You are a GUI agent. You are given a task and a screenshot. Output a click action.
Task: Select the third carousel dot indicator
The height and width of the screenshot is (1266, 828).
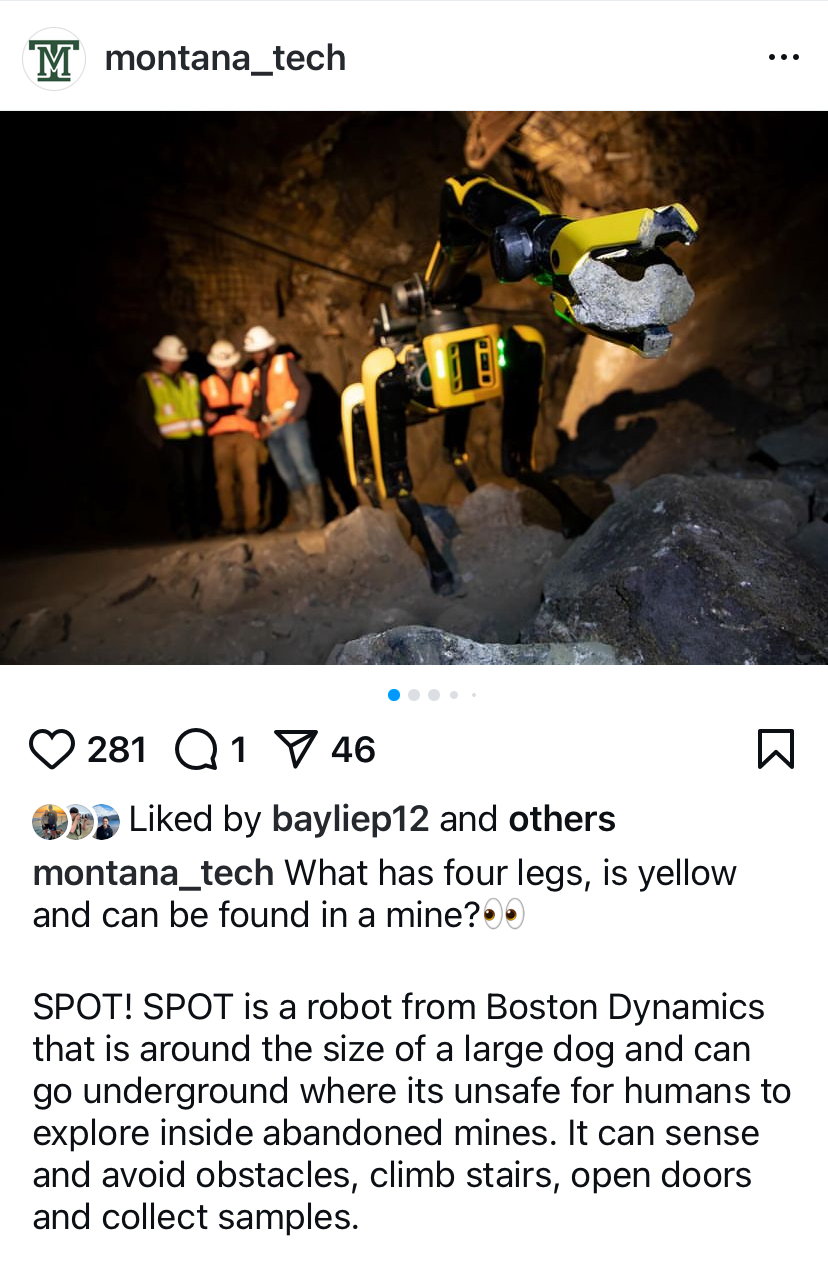[x=434, y=695]
